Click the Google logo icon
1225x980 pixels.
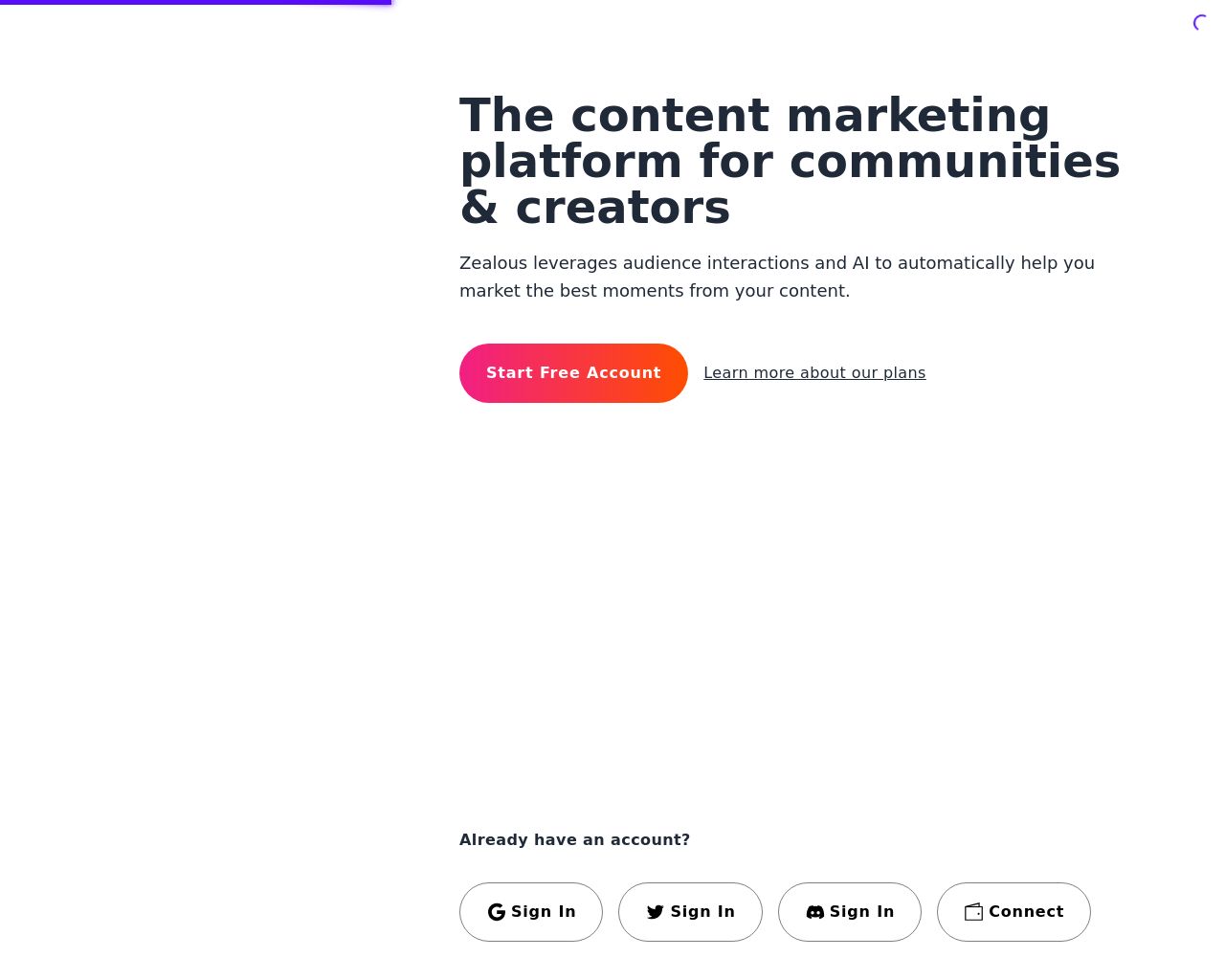496,912
